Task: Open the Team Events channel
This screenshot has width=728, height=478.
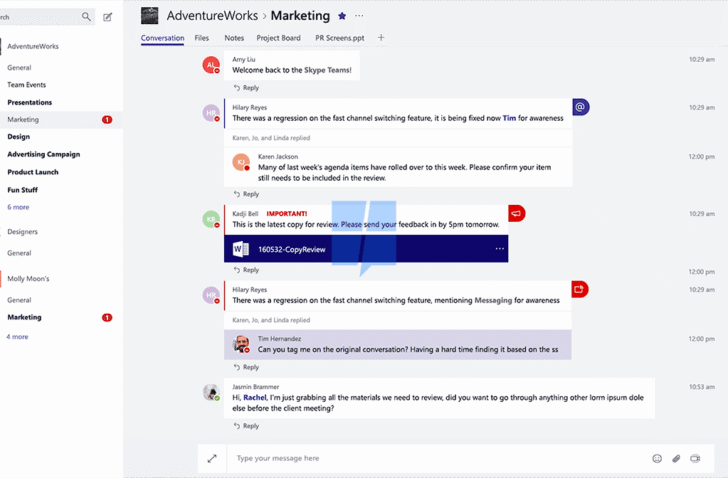Action: (x=26, y=85)
